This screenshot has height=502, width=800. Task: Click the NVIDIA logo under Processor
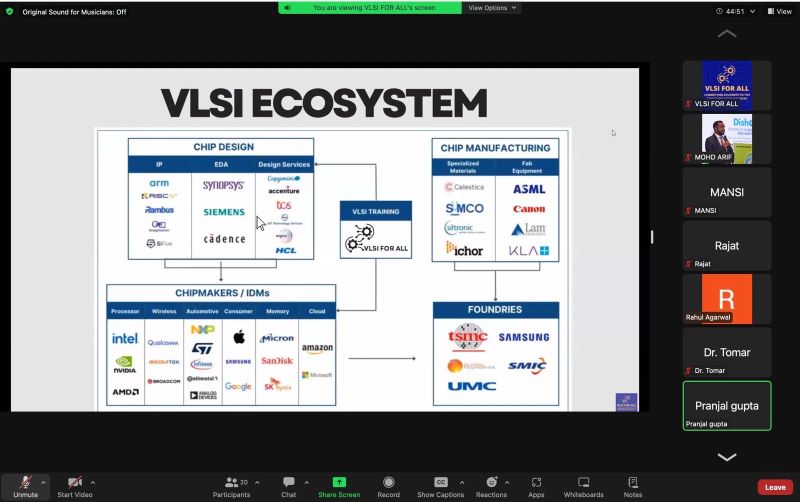(x=124, y=365)
